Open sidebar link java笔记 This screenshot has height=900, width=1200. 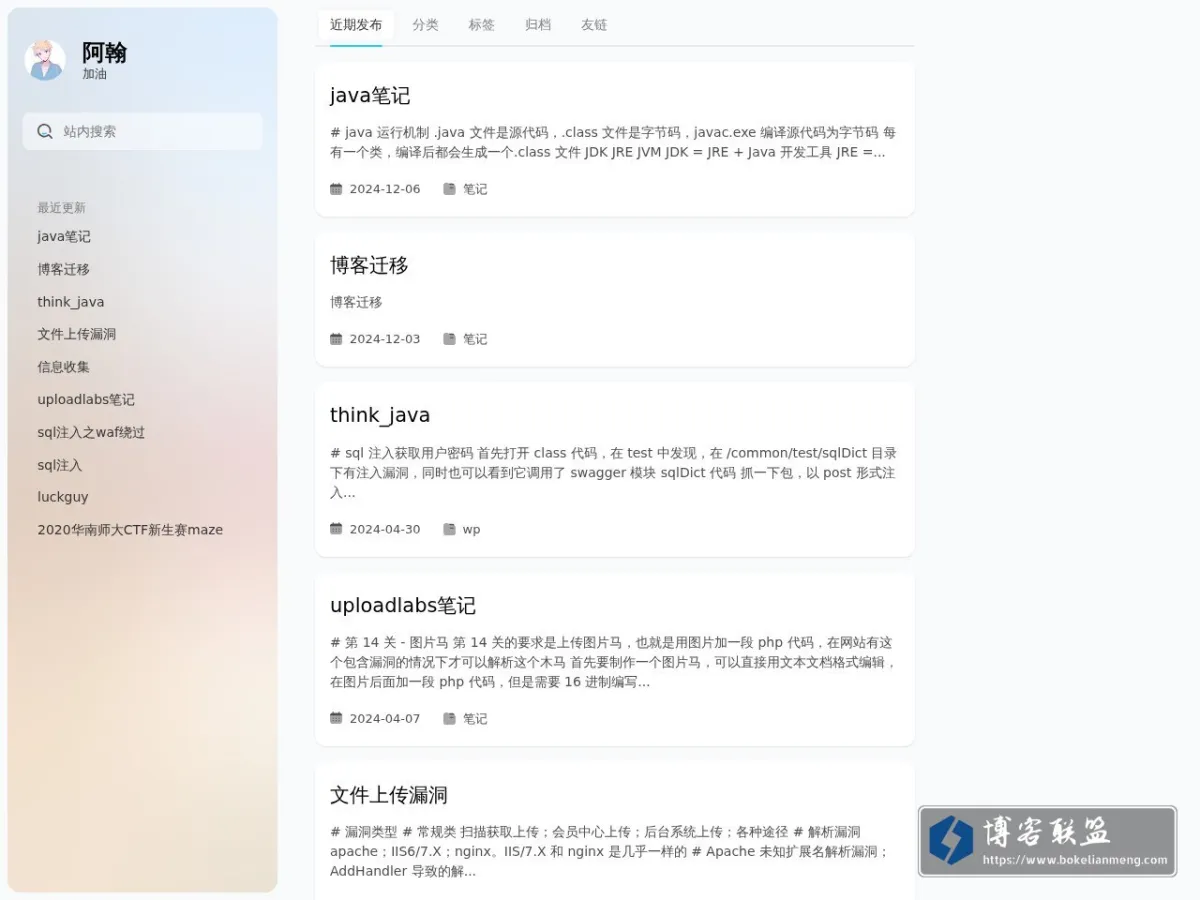pos(64,236)
